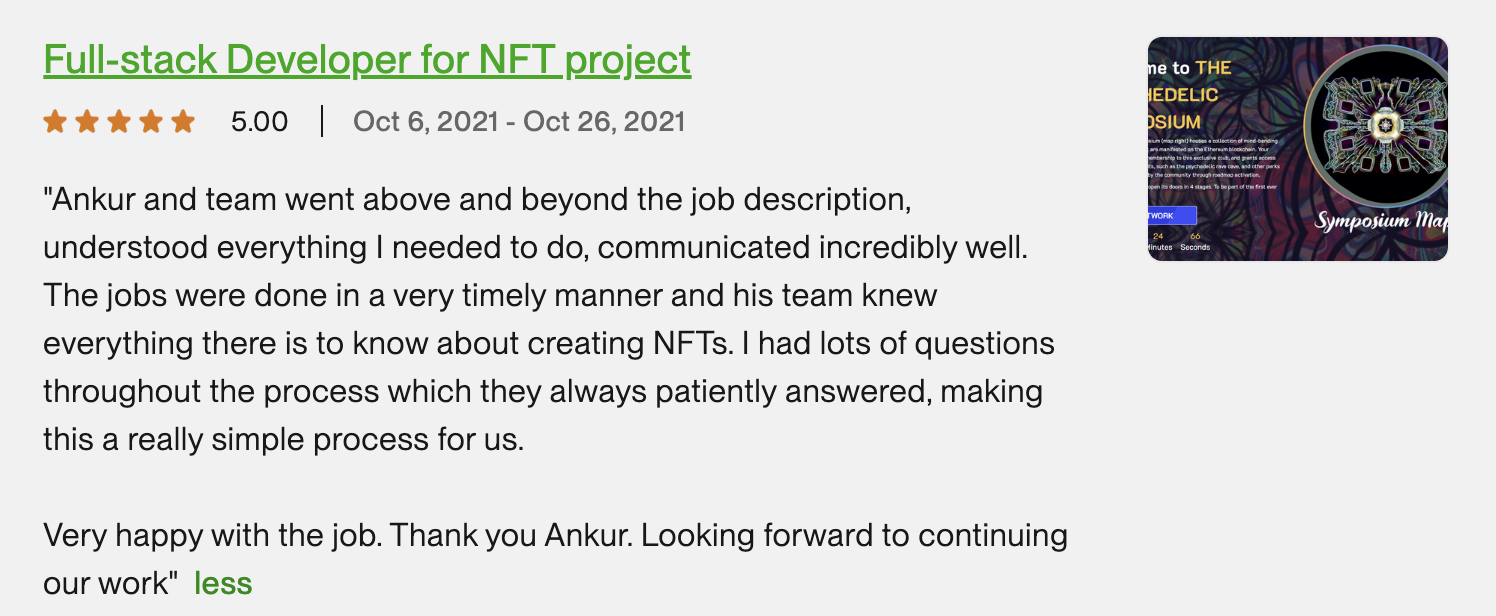1496x616 pixels.
Task: Click the 24 Minutes countdown in the thumbnail
Action: pos(1159,241)
